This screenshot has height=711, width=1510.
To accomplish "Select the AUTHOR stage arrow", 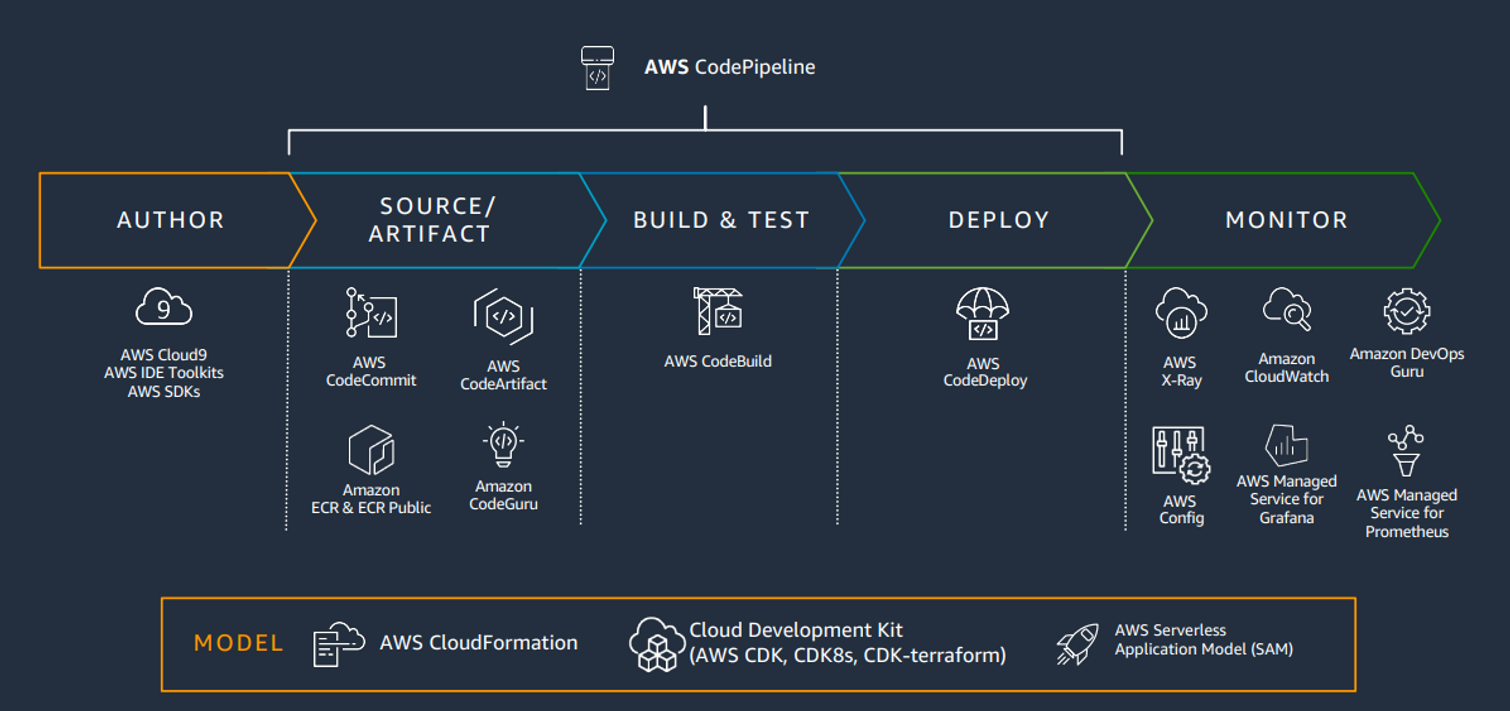I will click(x=177, y=220).
